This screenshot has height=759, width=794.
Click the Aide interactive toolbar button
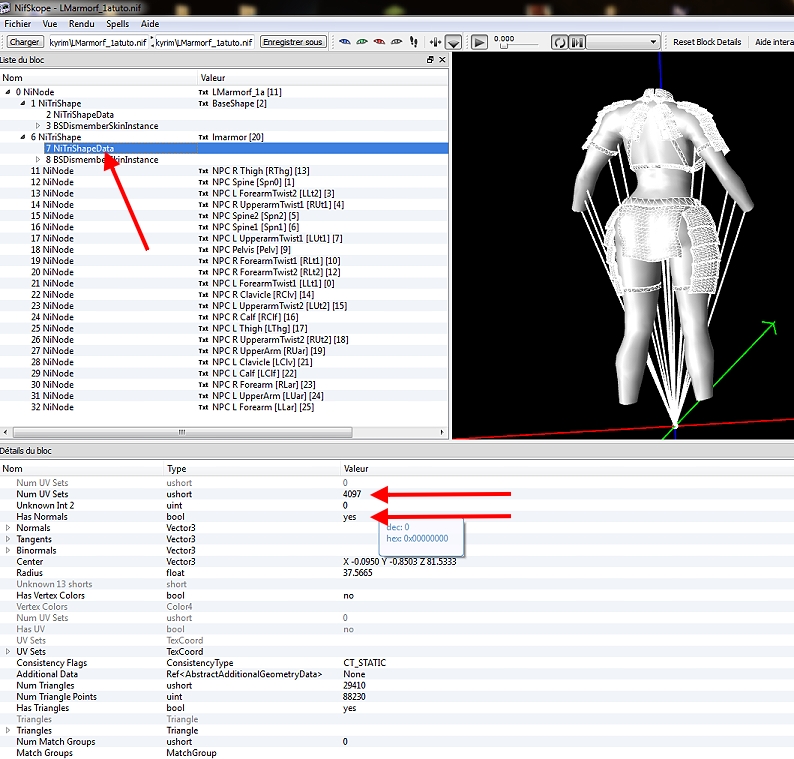point(774,42)
